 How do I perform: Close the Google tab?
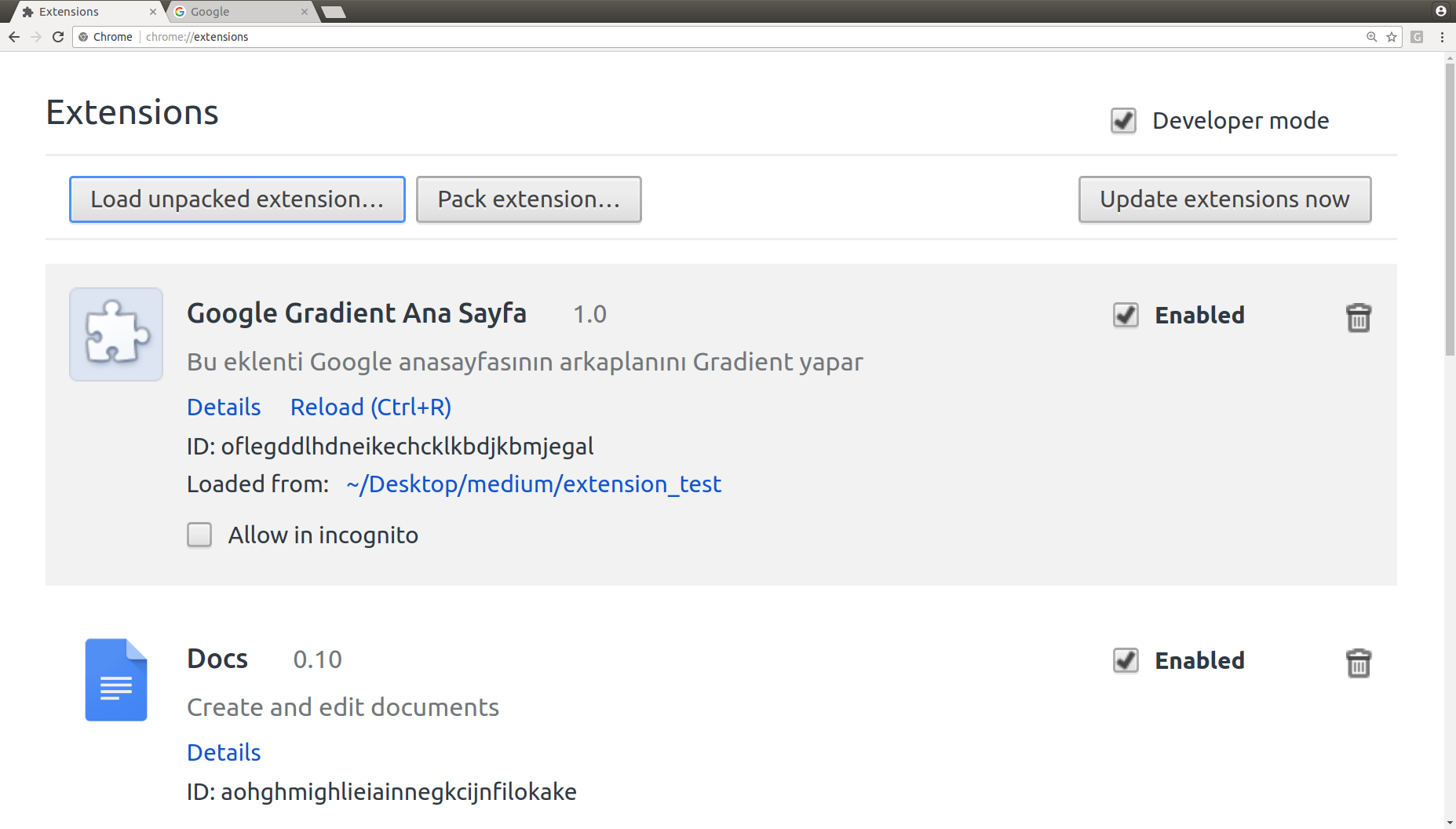305,12
